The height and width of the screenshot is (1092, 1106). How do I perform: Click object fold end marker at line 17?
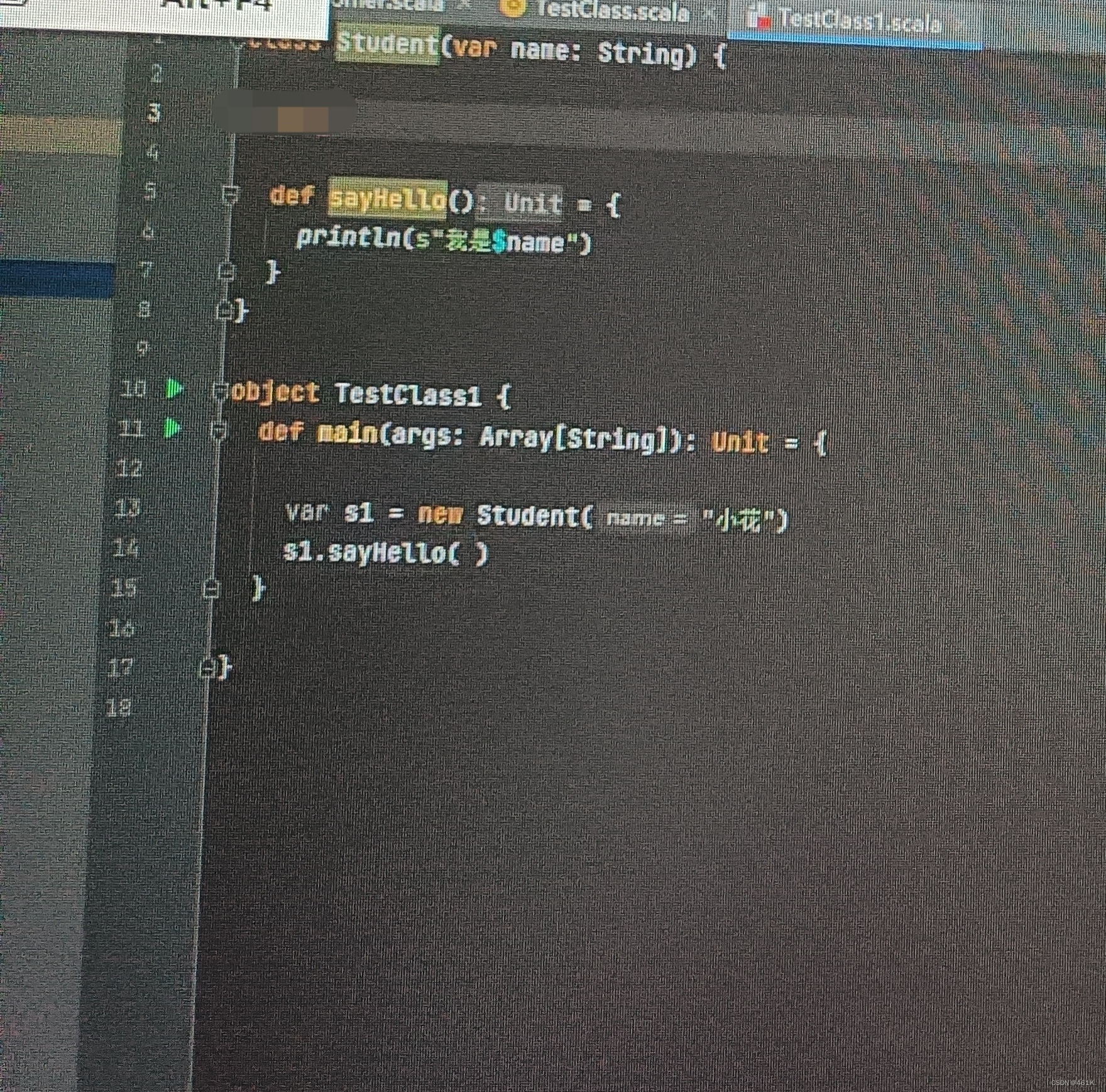pos(207,667)
